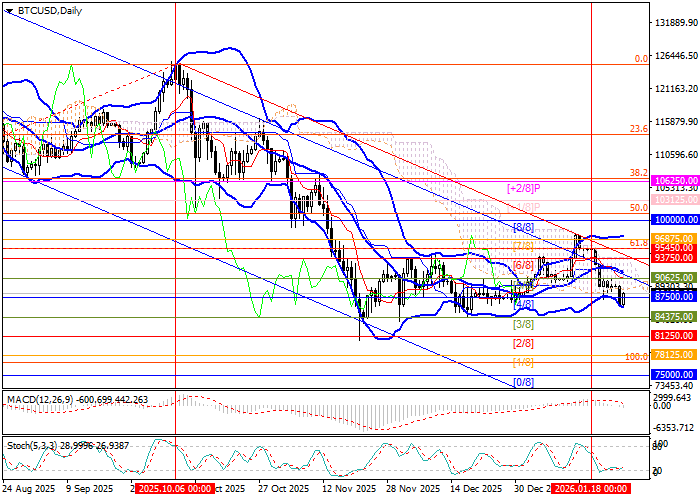Click the 0.0 Fibonacci level label
Viewport: 700px width, 500px height.
click(x=641, y=58)
